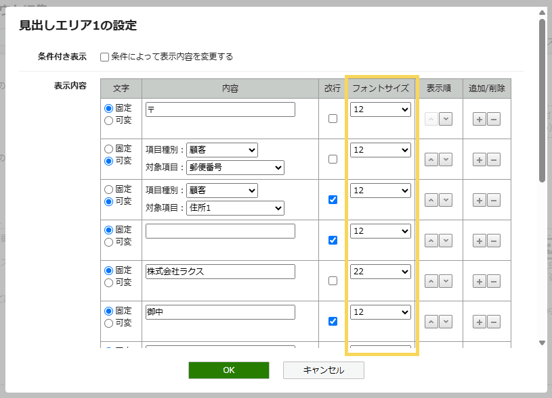Select 固定 radio in the 郵便番号 row
The image size is (552, 398).
pos(108,149)
